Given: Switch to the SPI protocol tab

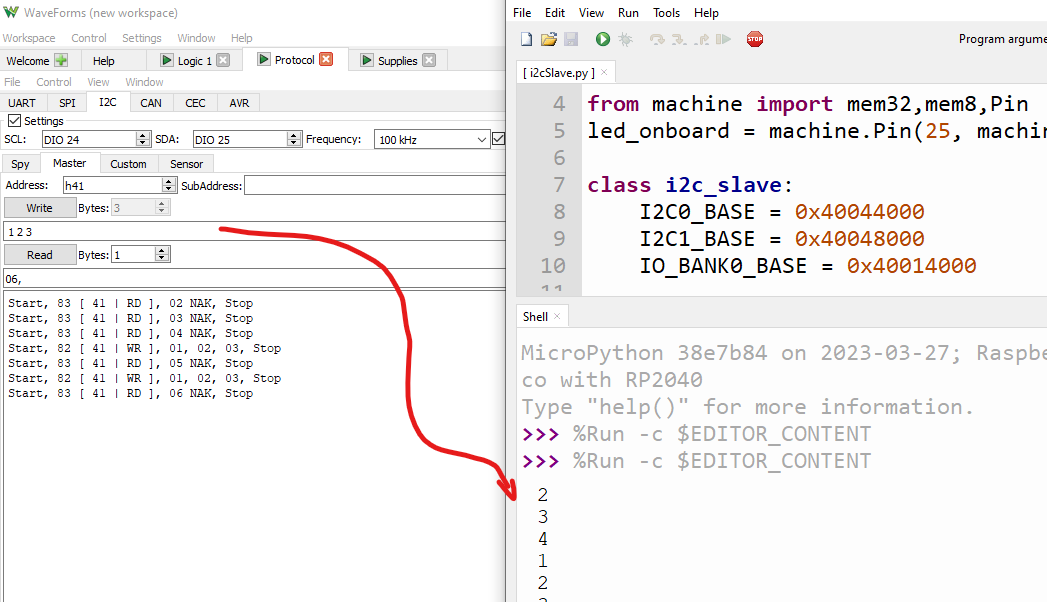Looking at the screenshot, I should click(x=67, y=102).
